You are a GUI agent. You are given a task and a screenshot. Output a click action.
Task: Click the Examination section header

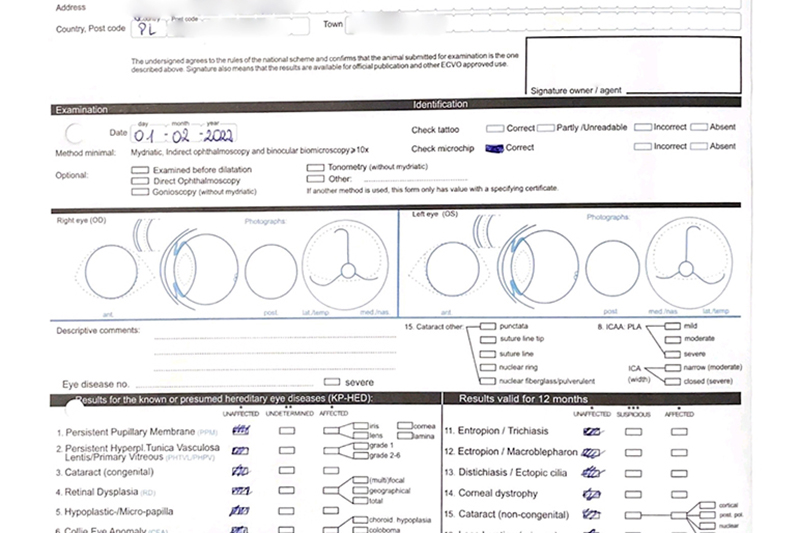(x=82, y=110)
